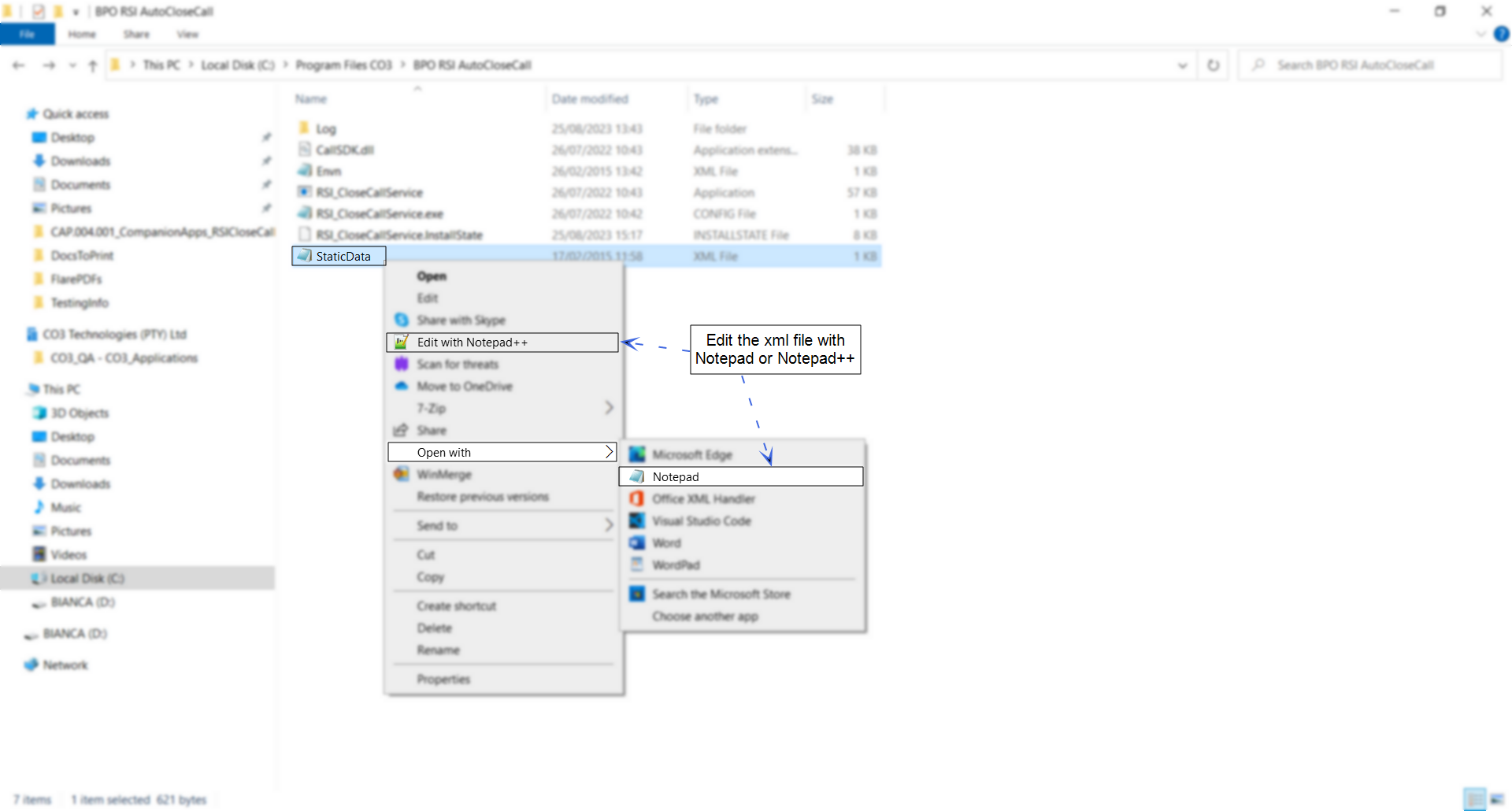Viewport: 1512px width, 811px height.
Task: Sort by the Name column header
Action: pos(311,98)
